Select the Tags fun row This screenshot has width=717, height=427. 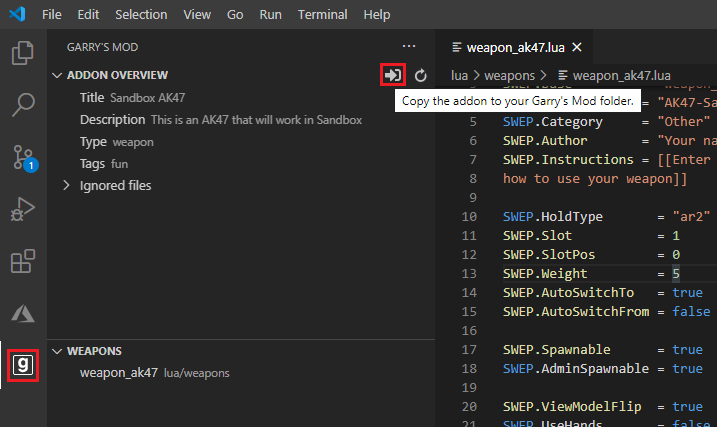point(241,164)
